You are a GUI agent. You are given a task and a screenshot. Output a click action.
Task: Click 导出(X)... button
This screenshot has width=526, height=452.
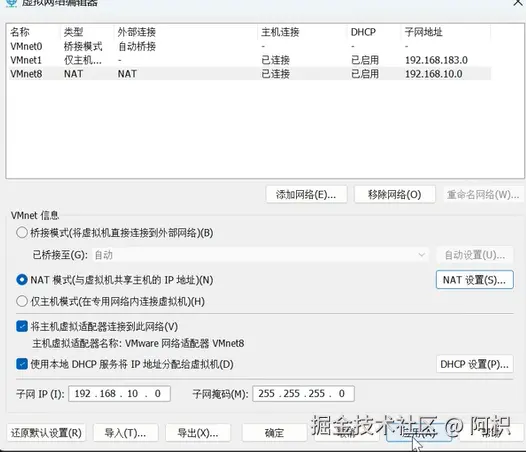198,433
